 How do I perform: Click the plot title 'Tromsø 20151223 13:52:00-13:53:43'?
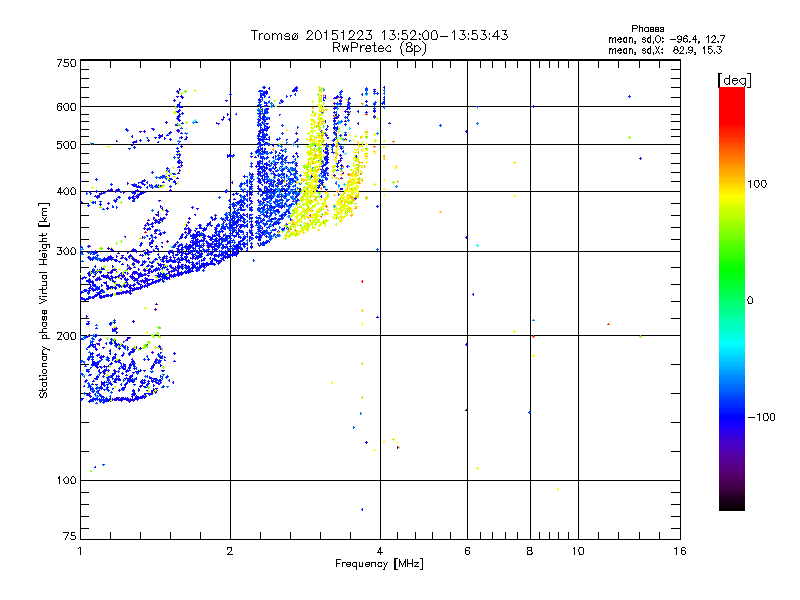[x=379, y=35]
